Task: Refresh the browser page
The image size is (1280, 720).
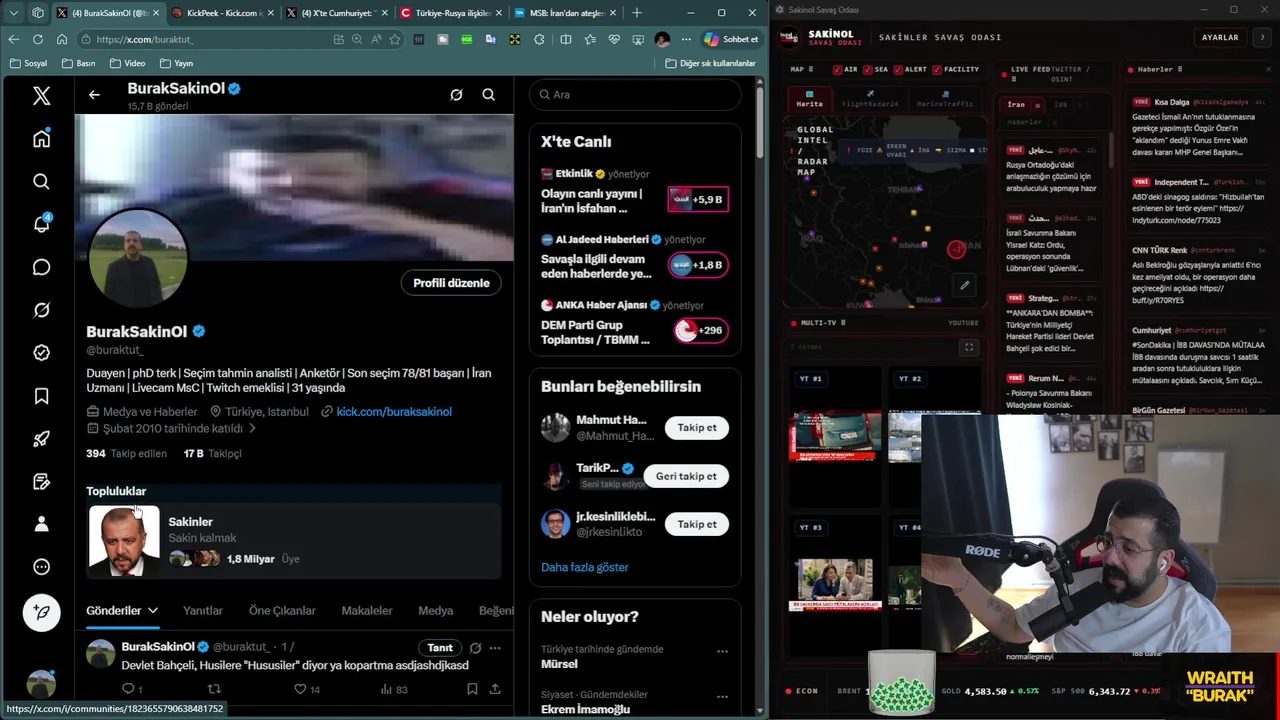Action: point(37,39)
